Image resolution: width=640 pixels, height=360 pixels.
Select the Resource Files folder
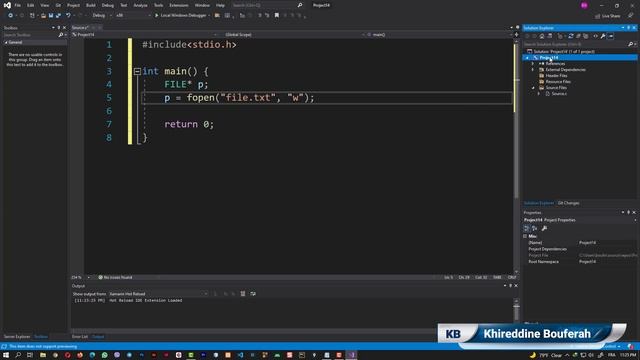click(x=558, y=82)
